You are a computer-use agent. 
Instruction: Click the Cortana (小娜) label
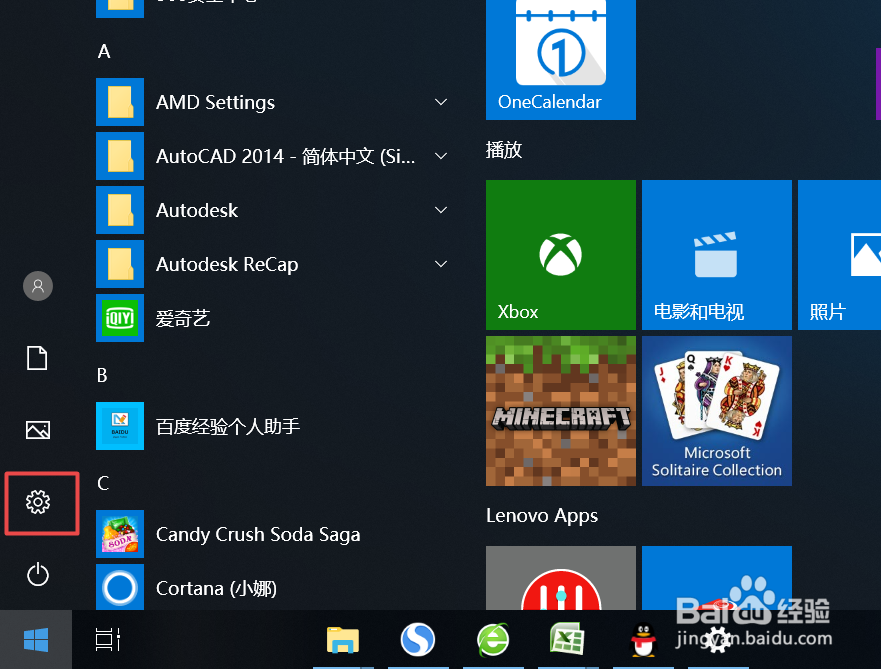(x=216, y=588)
